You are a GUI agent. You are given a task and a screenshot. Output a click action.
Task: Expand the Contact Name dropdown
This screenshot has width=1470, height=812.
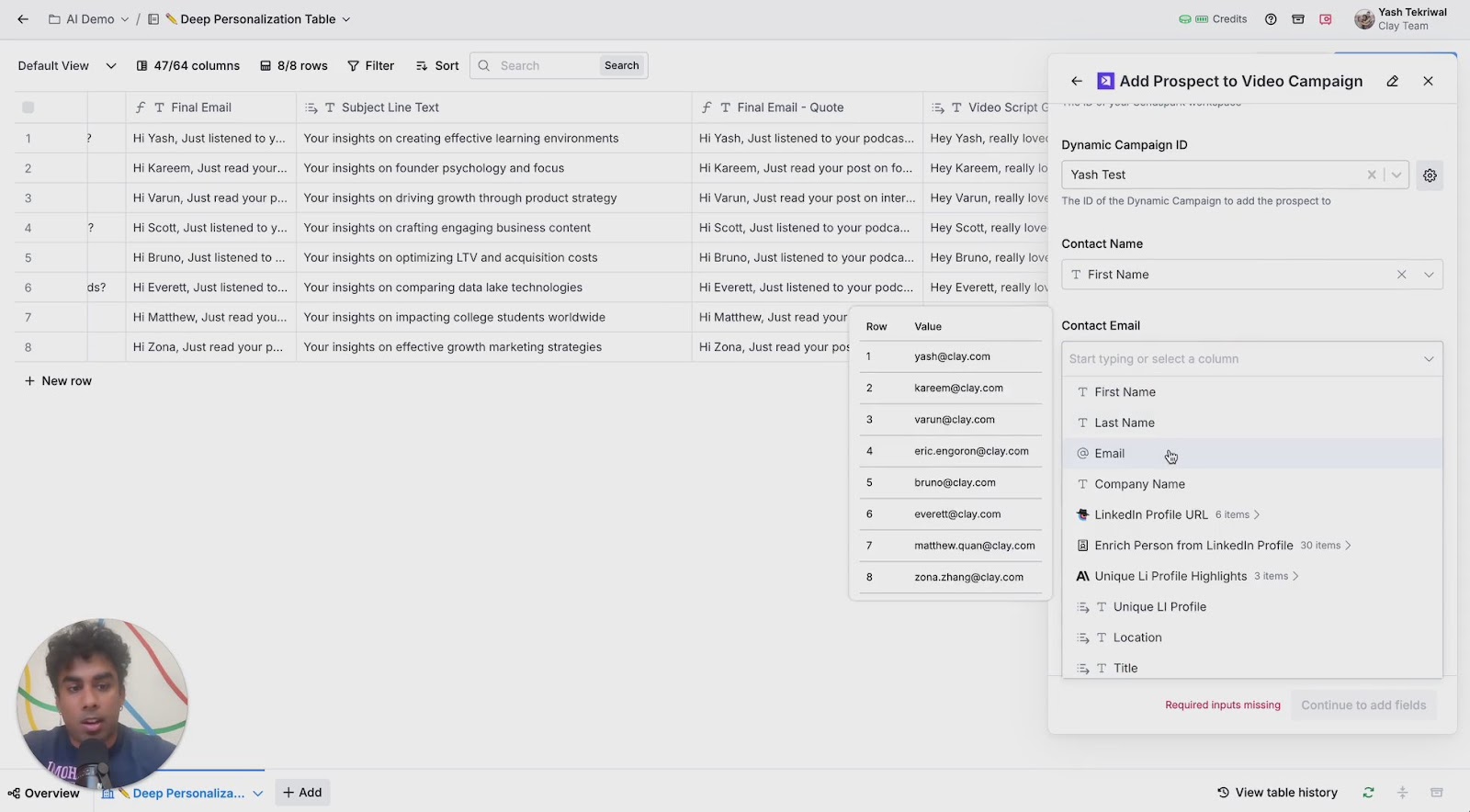1429,275
